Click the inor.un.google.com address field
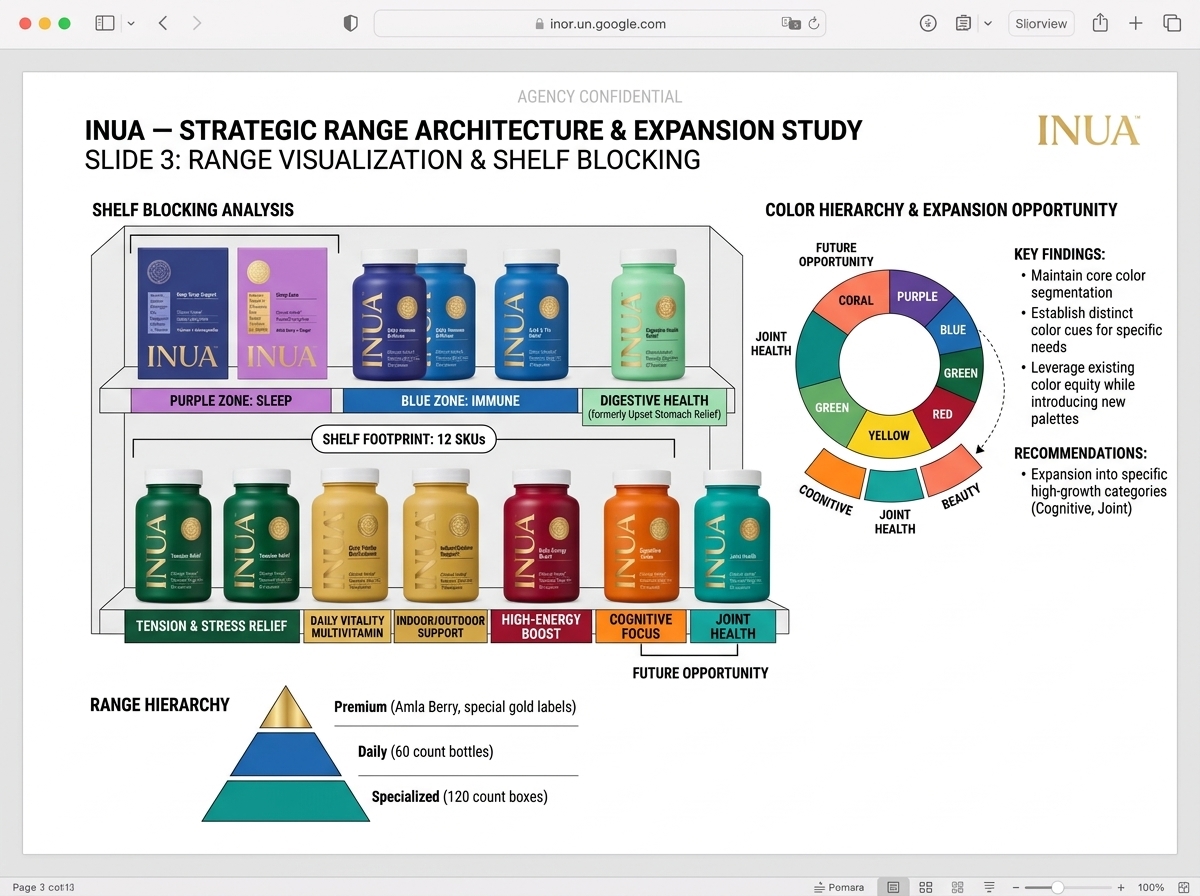This screenshot has height=896, width=1200. (x=601, y=23)
